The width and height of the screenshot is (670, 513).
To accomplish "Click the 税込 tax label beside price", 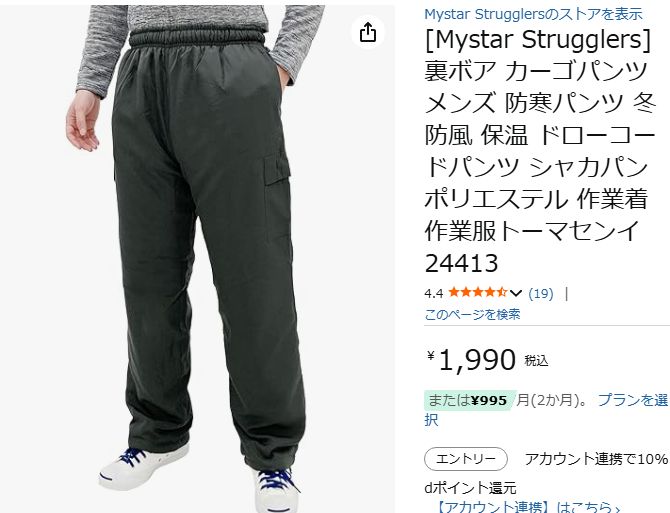I will [x=536, y=361].
